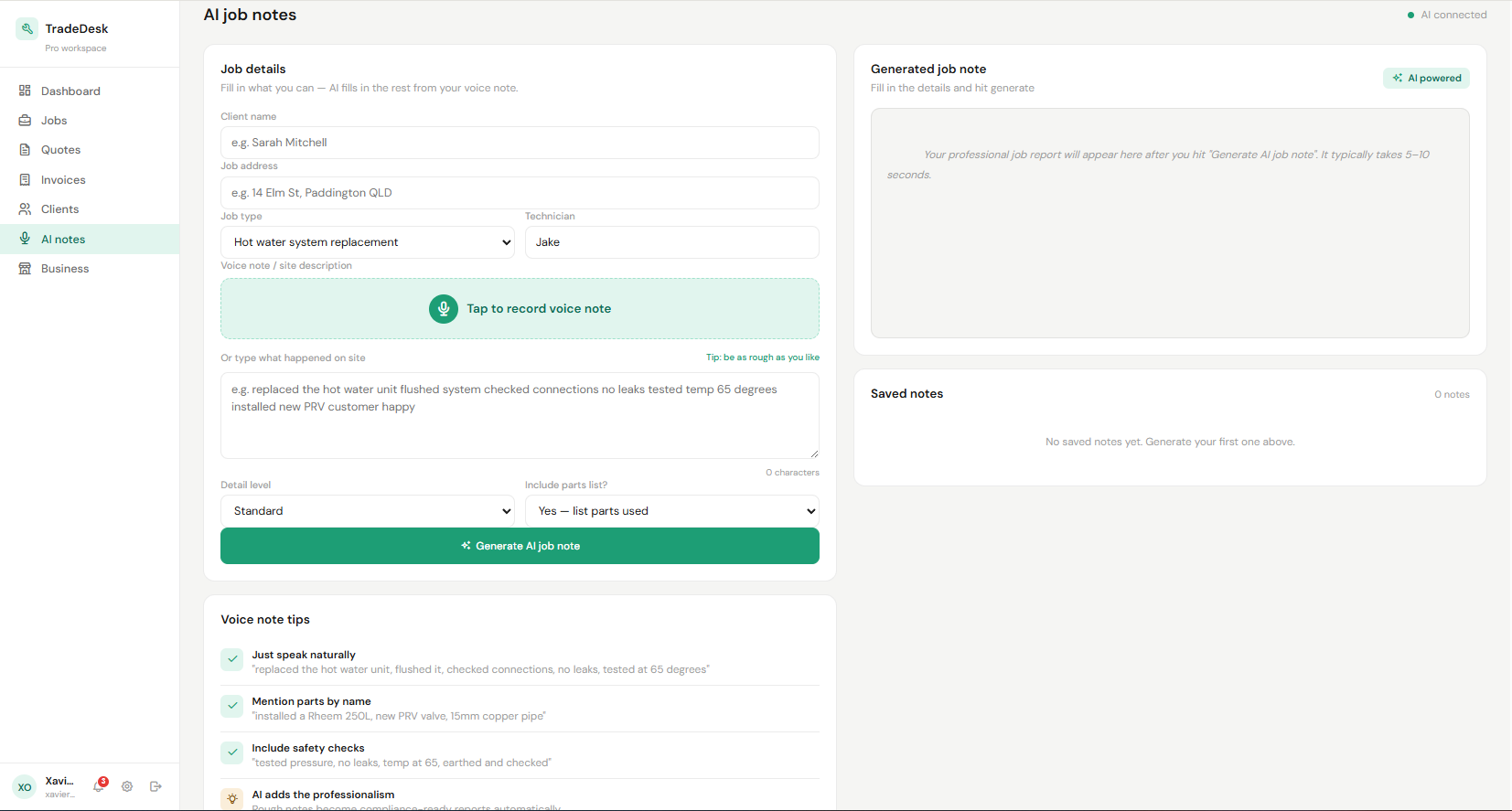
Task: Click the 'AI connected' status text
Action: pyautogui.click(x=1453, y=15)
